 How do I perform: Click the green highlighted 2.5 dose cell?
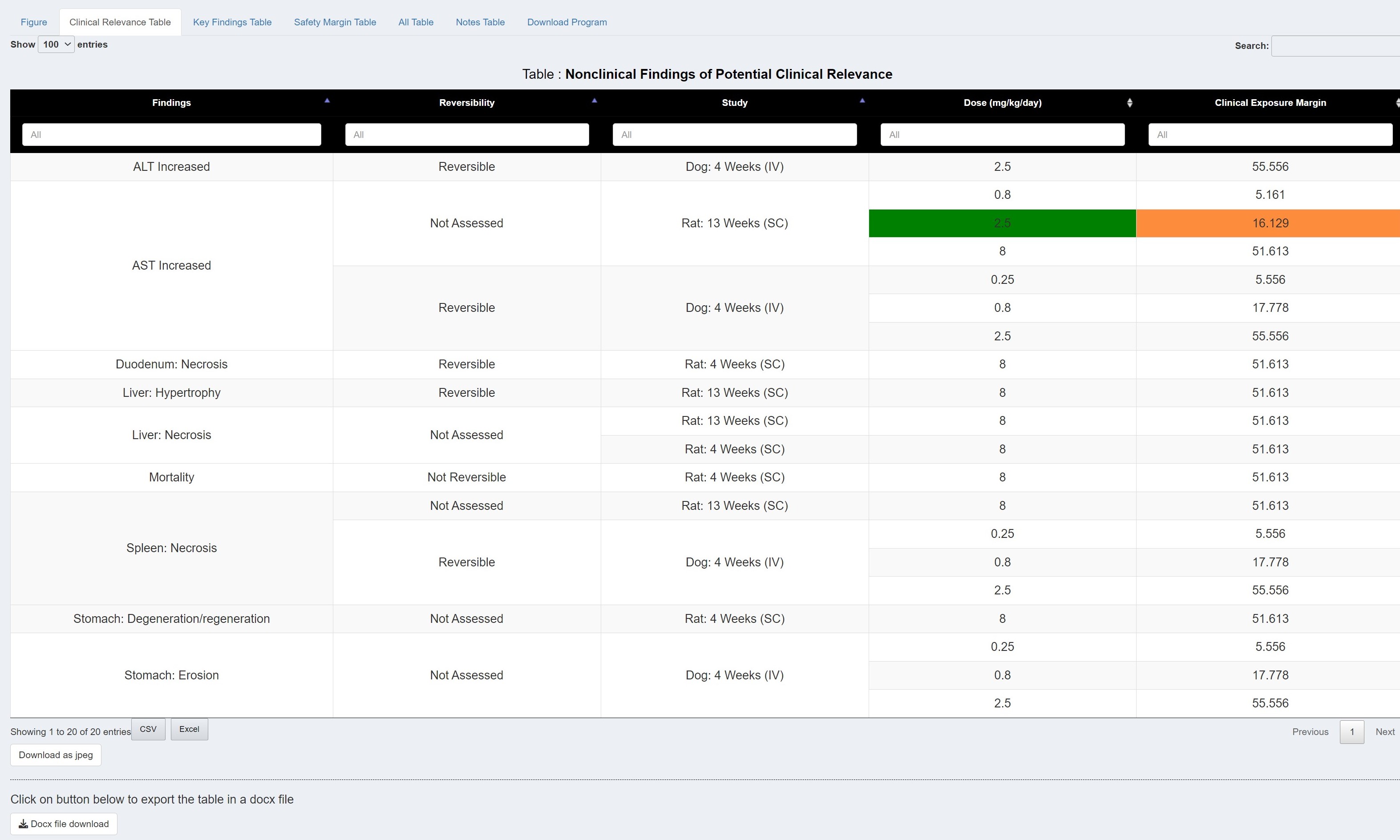click(x=1003, y=223)
